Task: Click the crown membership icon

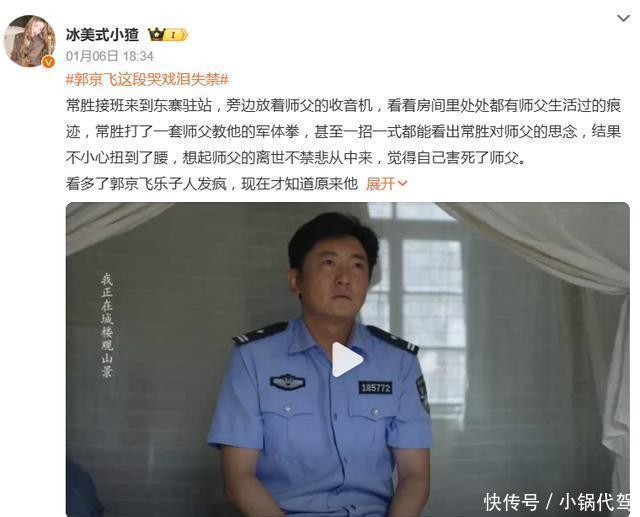Action: (157, 35)
